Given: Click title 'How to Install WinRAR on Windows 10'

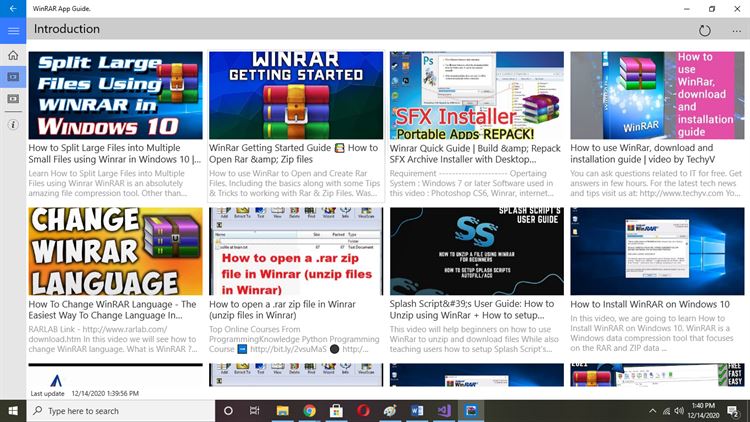Looking at the screenshot, I should pos(650,304).
